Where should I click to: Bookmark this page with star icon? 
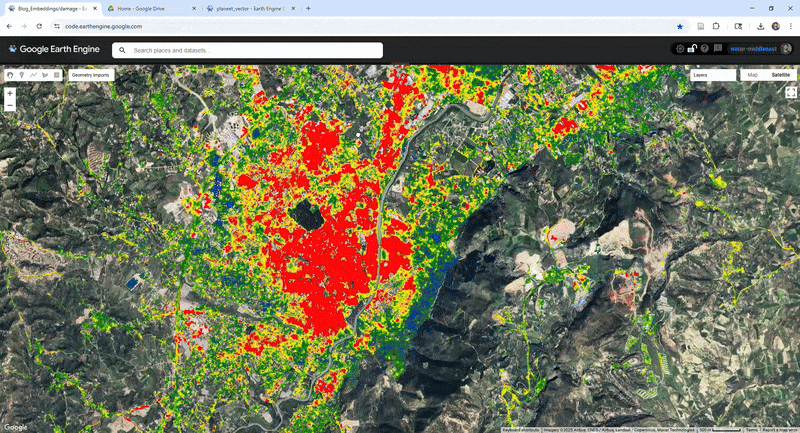[x=680, y=26]
